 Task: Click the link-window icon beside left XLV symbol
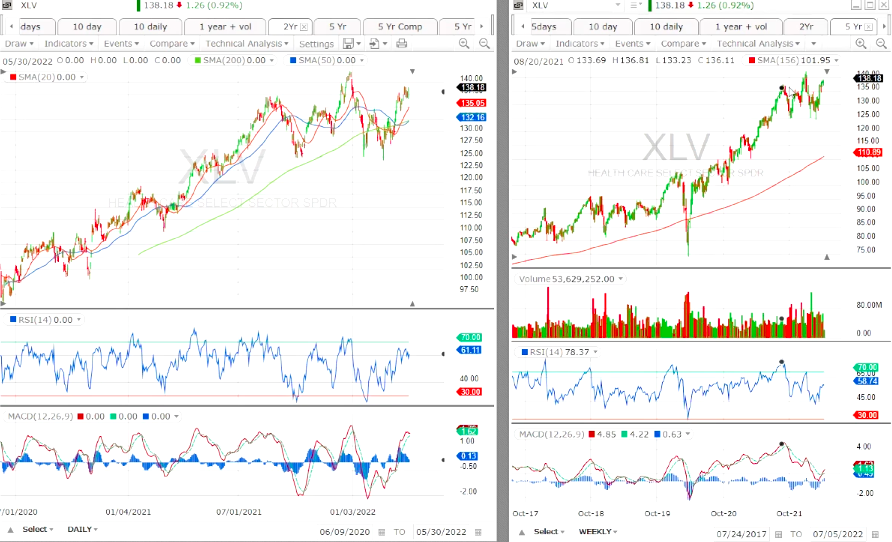tap(7, 5)
